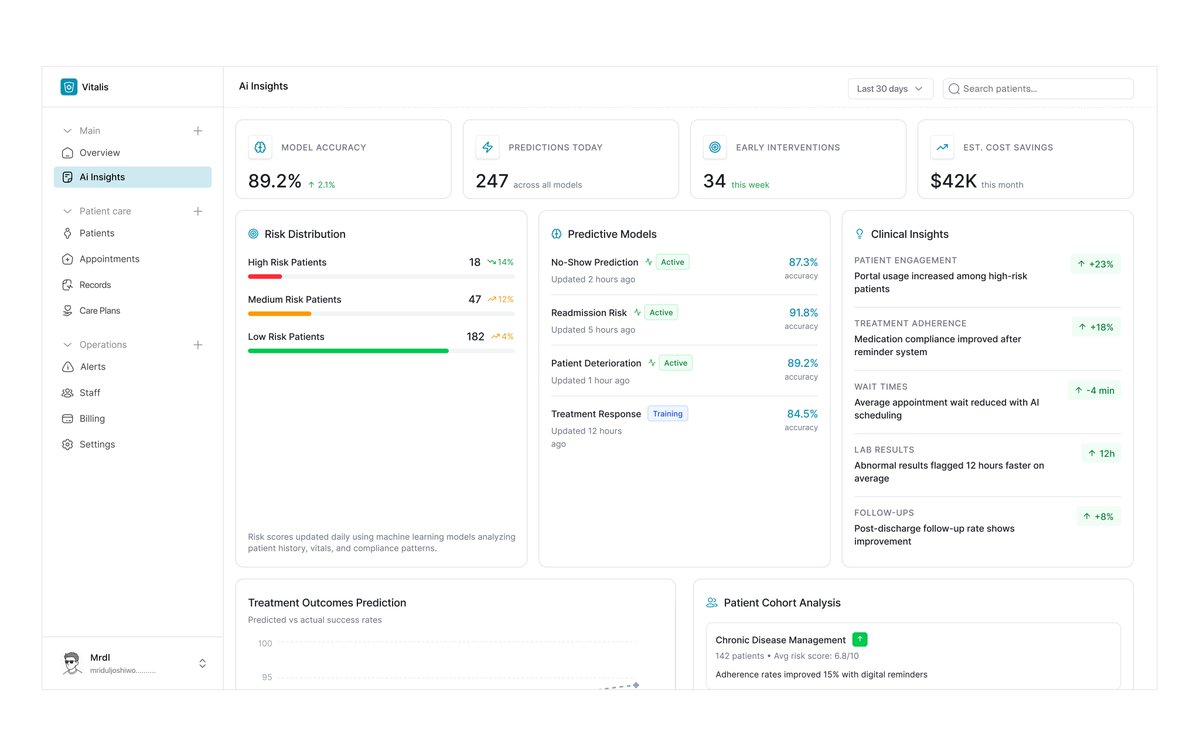Click the pulse icon beside Patient Deterioration

pyautogui.click(x=652, y=363)
